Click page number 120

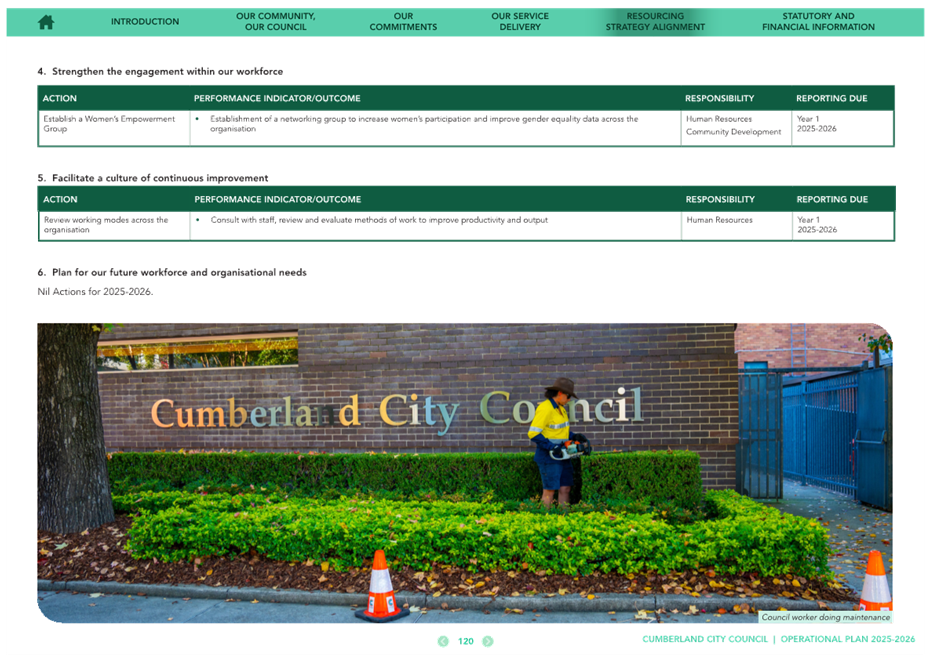click(466, 641)
